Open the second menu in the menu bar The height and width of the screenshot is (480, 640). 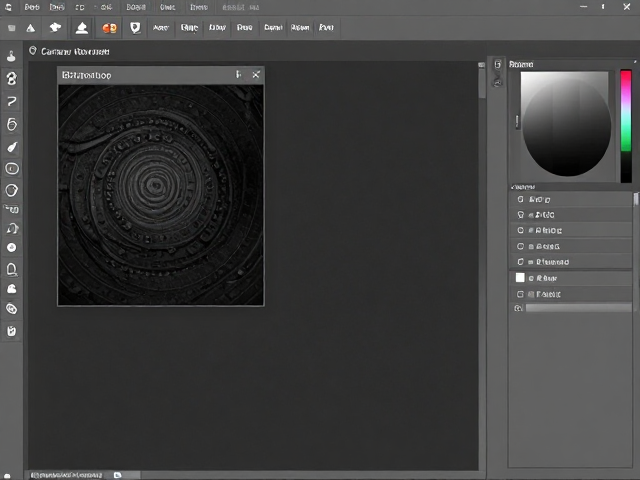click(x=57, y=7)
